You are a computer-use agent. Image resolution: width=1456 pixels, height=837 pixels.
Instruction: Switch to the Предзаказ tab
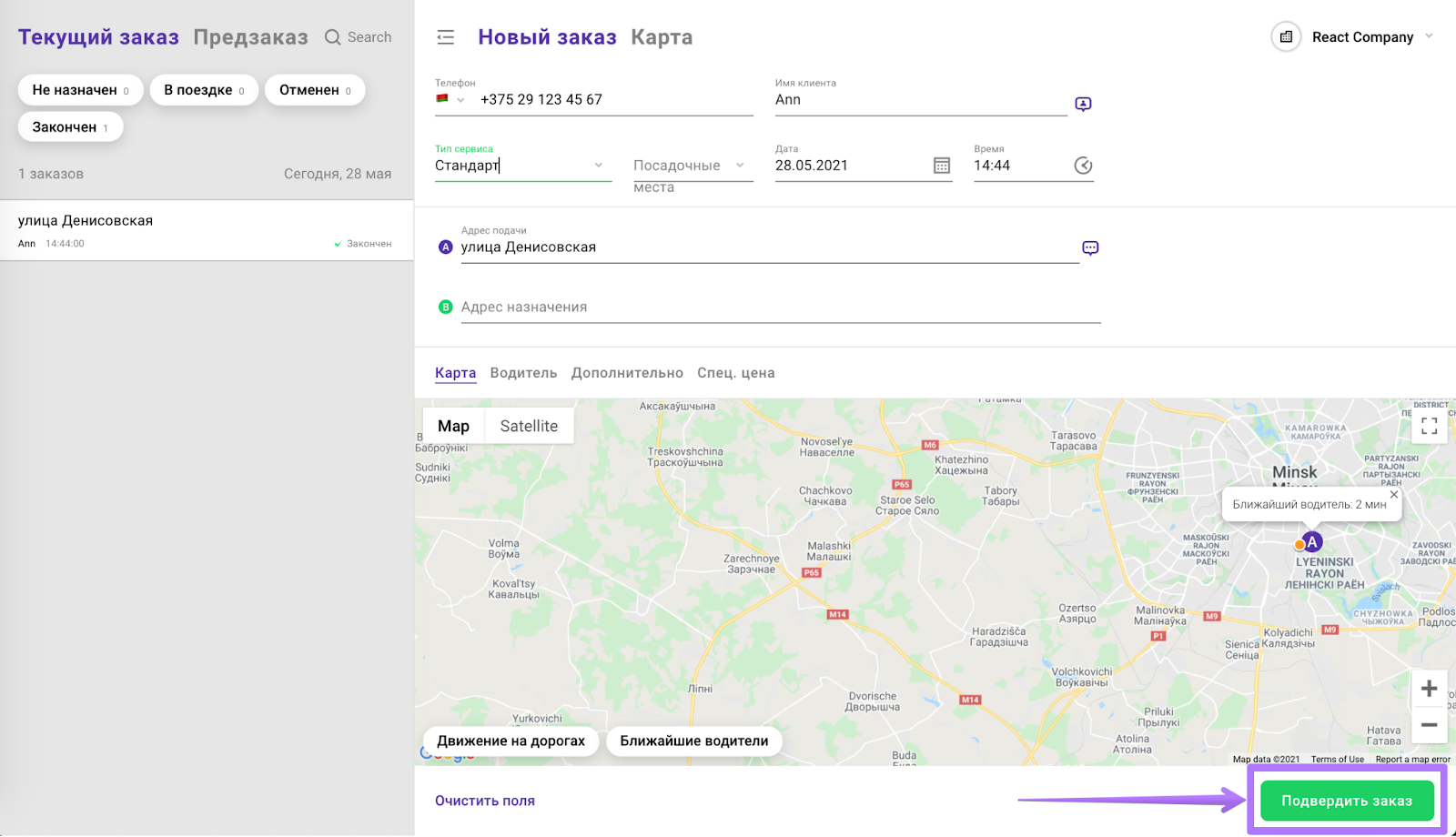tap(250, 37)
